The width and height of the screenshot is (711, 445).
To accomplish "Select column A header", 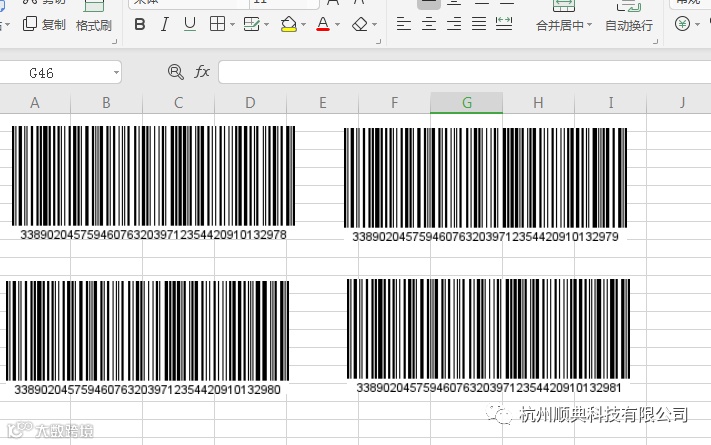I will tap(35, 103).
